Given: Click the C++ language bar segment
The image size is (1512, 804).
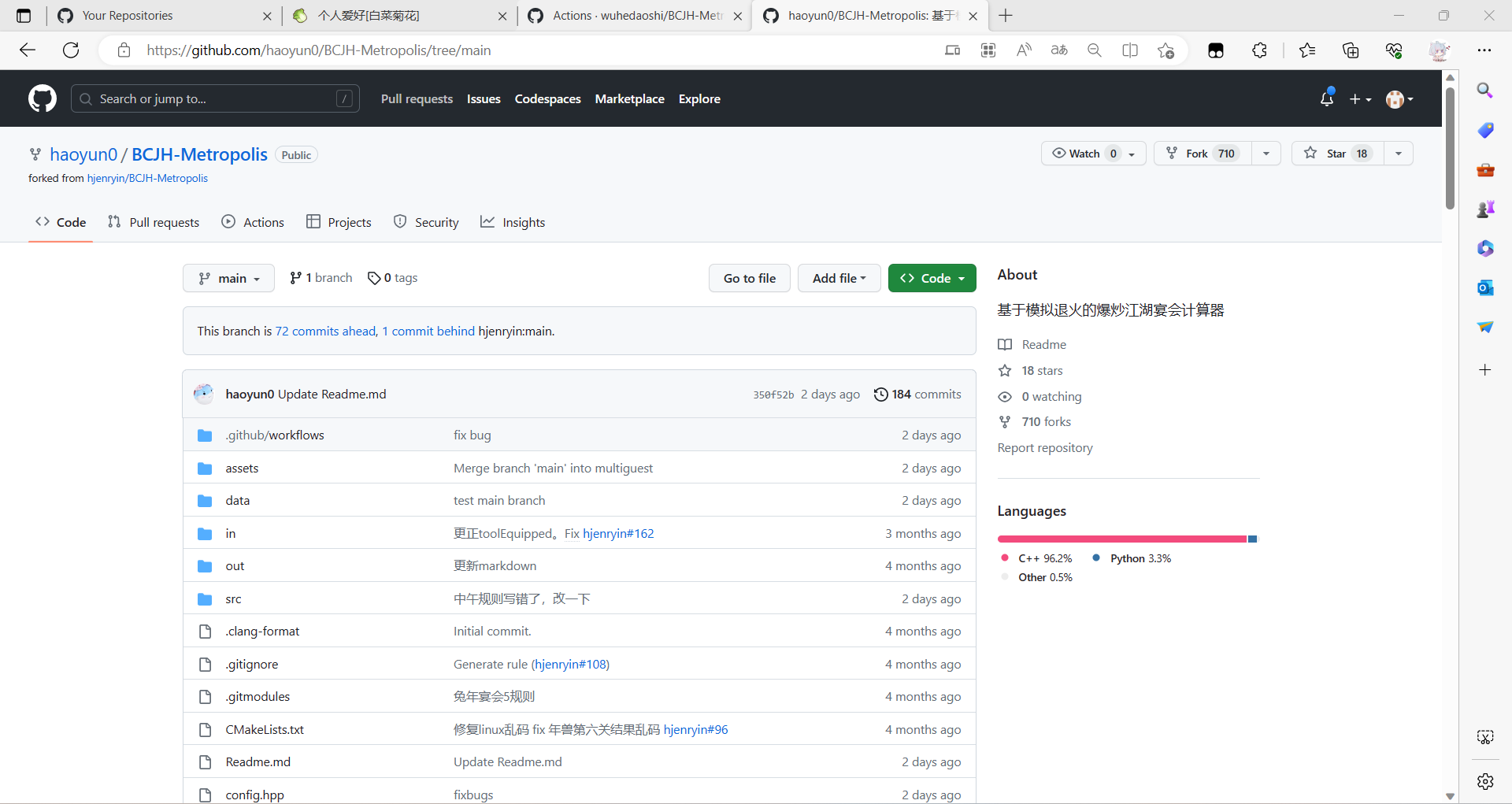Looking at the screenshot, I should point(1122,539).
